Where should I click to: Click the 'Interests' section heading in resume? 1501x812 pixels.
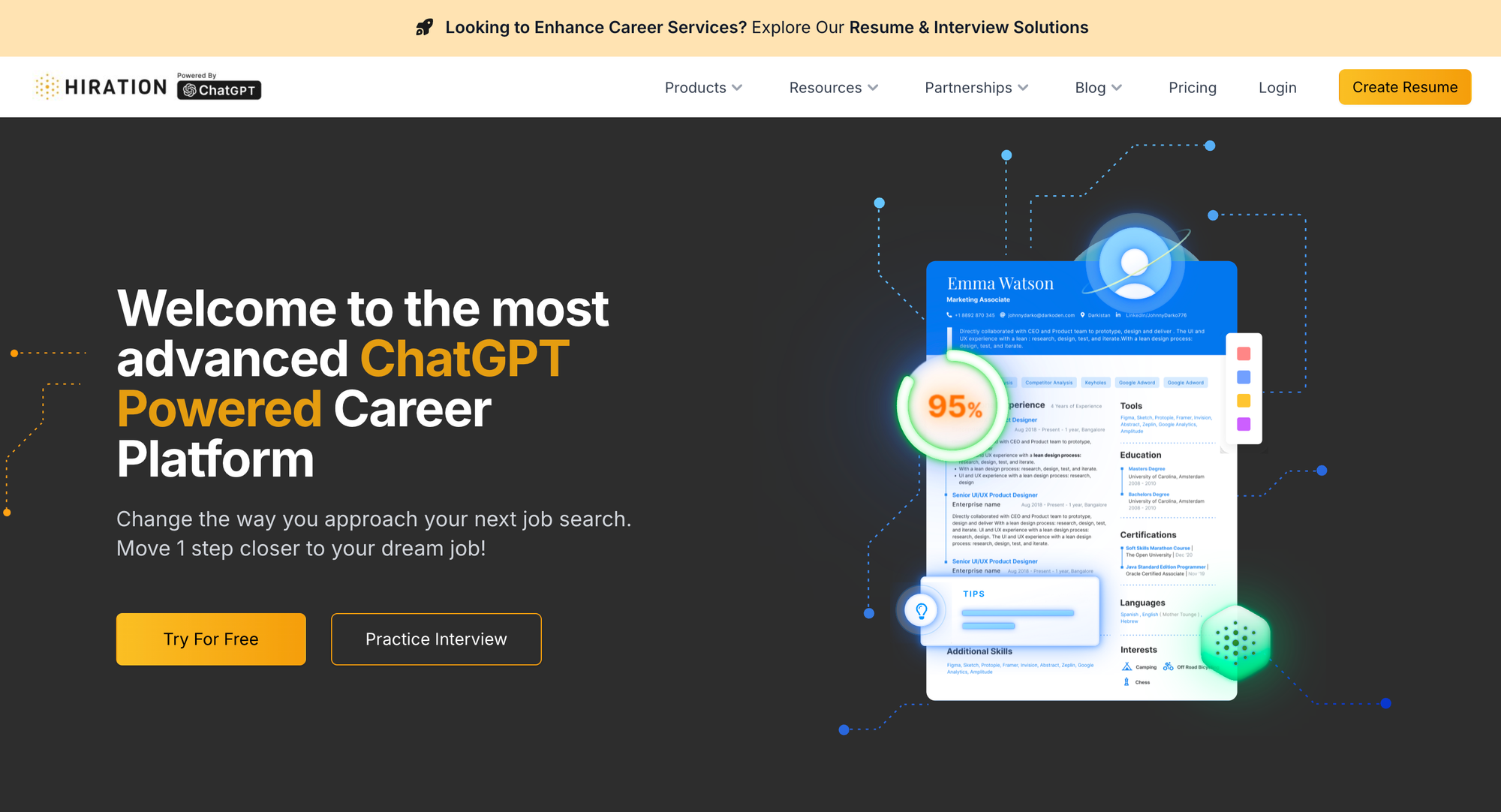tap(1139, 650)
